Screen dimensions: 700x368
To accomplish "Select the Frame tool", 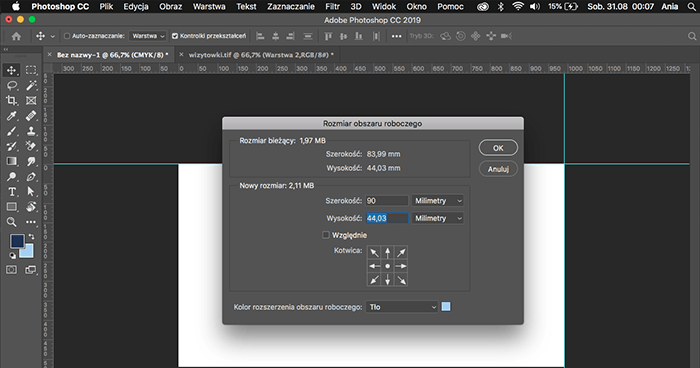I will point(31,100).
